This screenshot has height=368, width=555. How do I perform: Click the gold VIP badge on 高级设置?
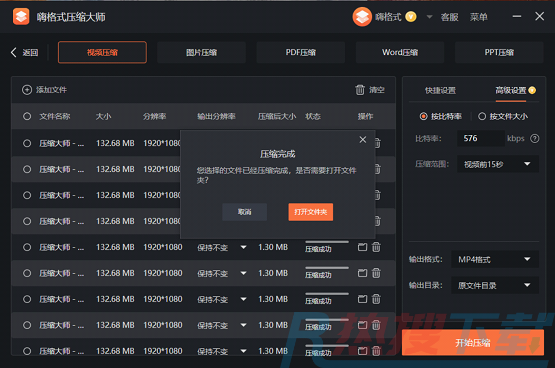(532, 90)
